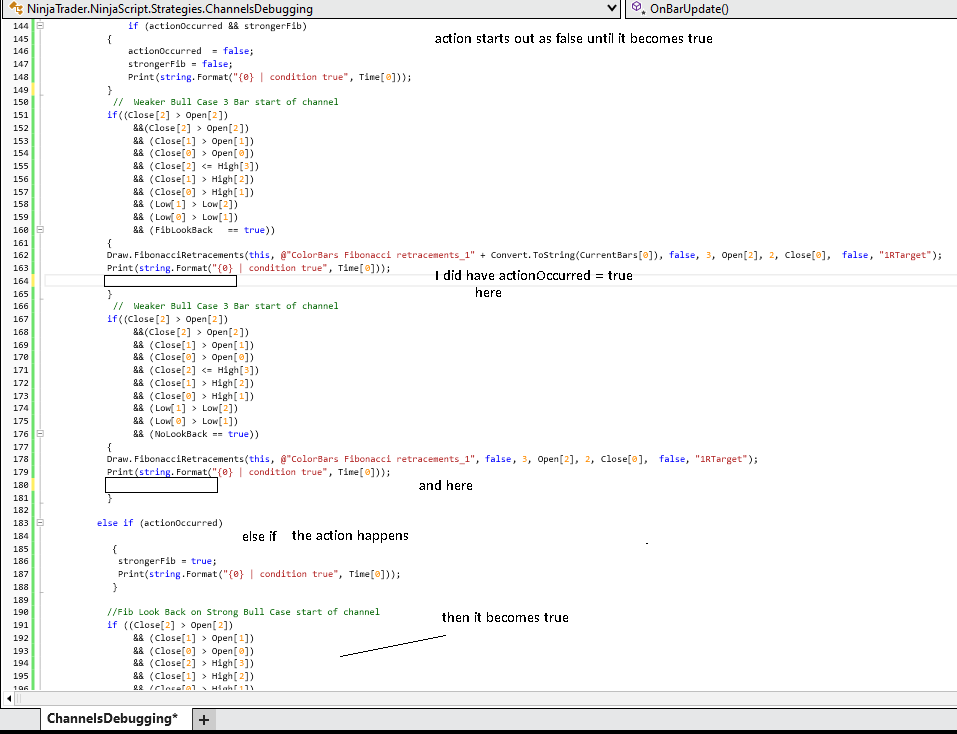
Task: Switch to the ChannelsDebugging* tab
Action: tap(112, 719)
